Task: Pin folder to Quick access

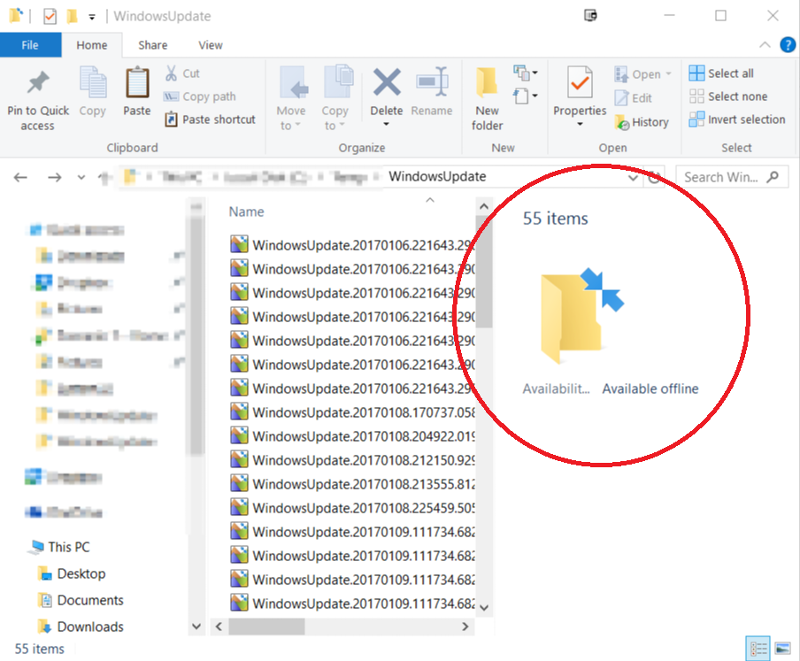Action: click(38, 100)
